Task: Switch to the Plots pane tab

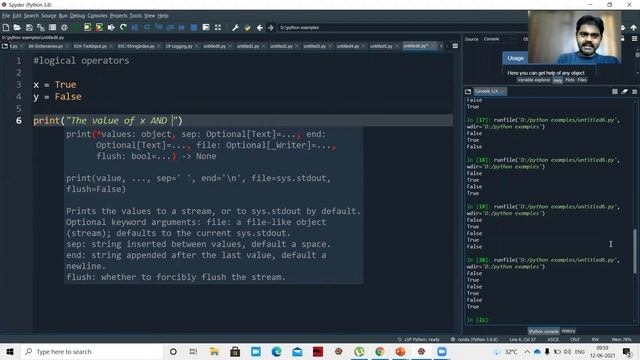Action: (x=570, y=80)
